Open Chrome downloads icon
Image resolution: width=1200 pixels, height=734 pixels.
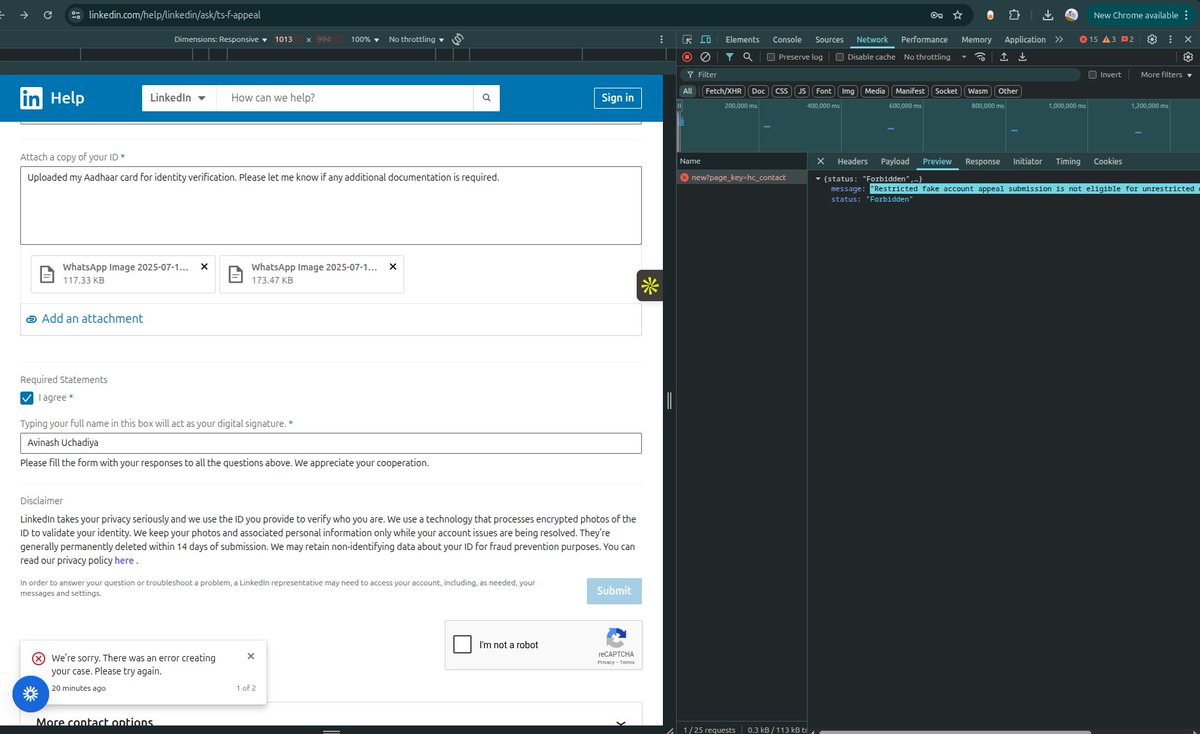(1046, 15)
